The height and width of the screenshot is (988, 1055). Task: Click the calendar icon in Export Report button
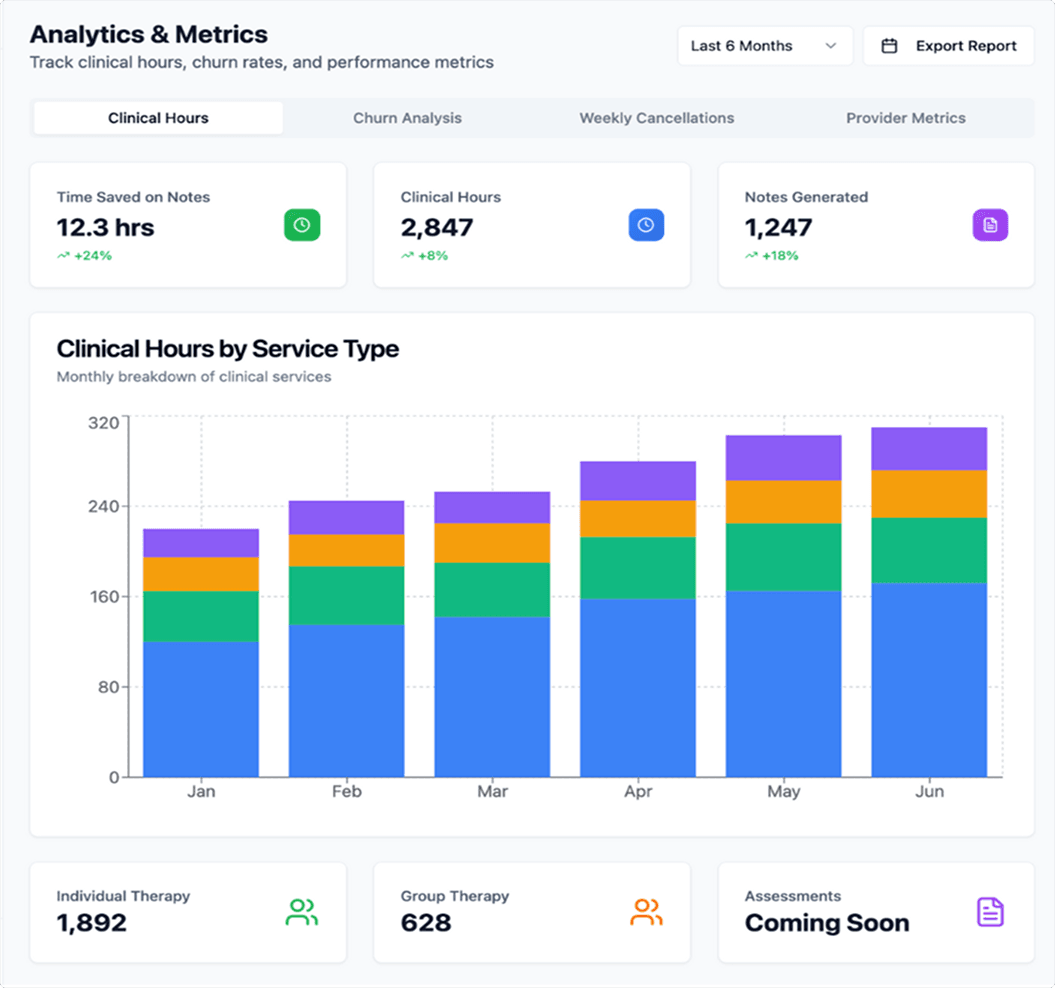(x=889, y=46)
